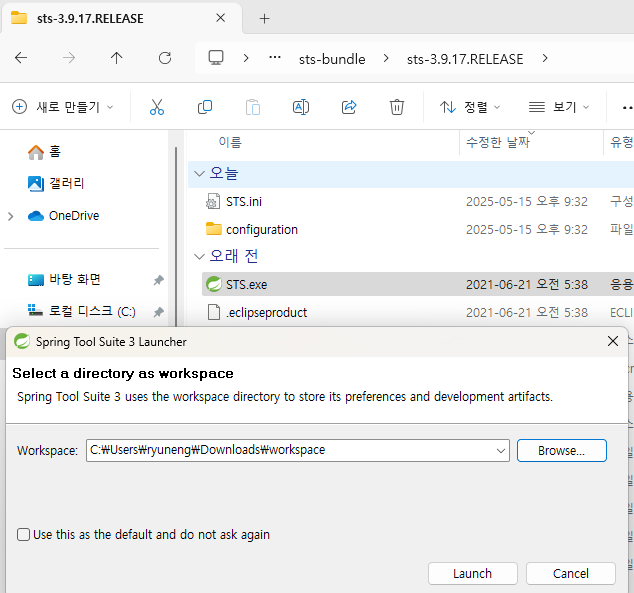Expand OneDrive tree node chevron
Image resolution: width=634 pixels, height=593 pixels.
click(x=11, y=216)
